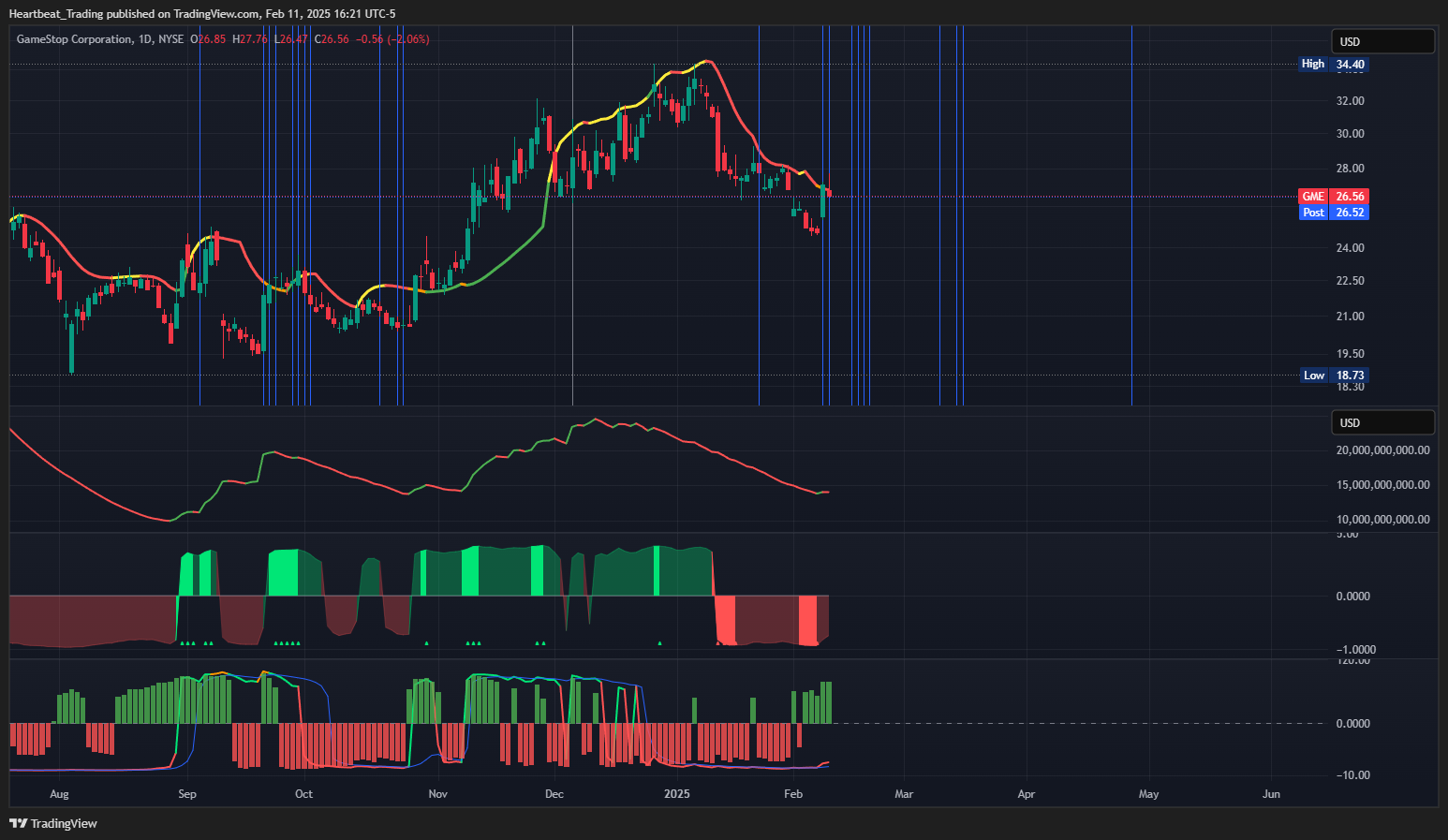Click the low value L26.47 in the legend

click(x=291, y=39)
